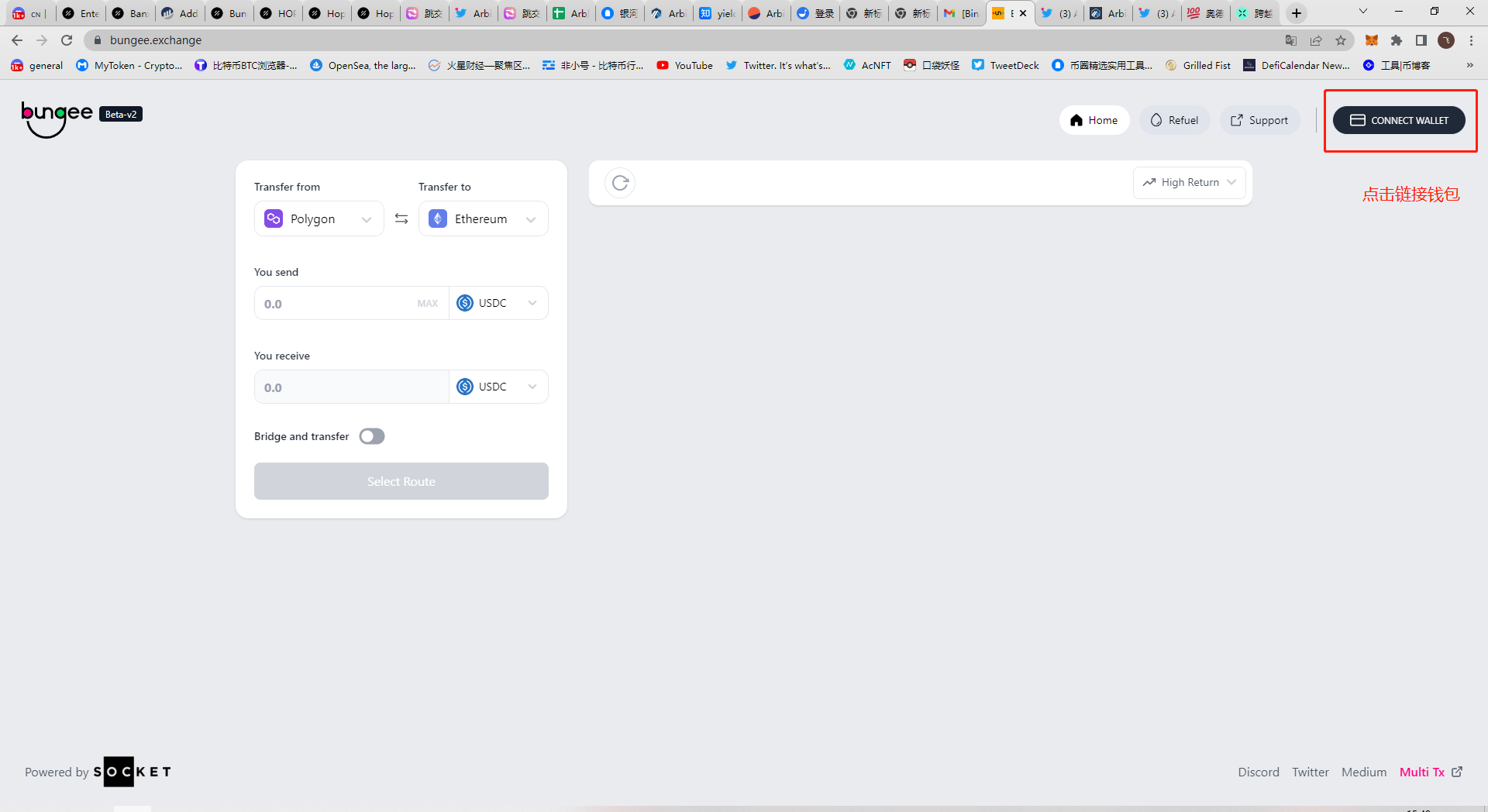Click the bookmark star icon in address bar
The height and width of the screenshot is (812, 1488).
coord(1341,40)
